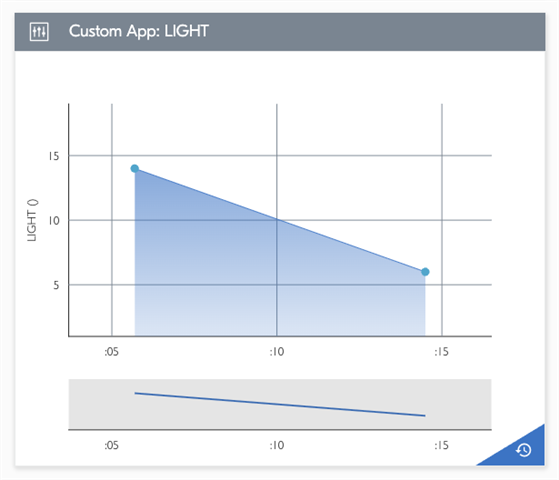559x480 pixels.
Task: Click the :10 label under overview strip
Action: point(277,445)
